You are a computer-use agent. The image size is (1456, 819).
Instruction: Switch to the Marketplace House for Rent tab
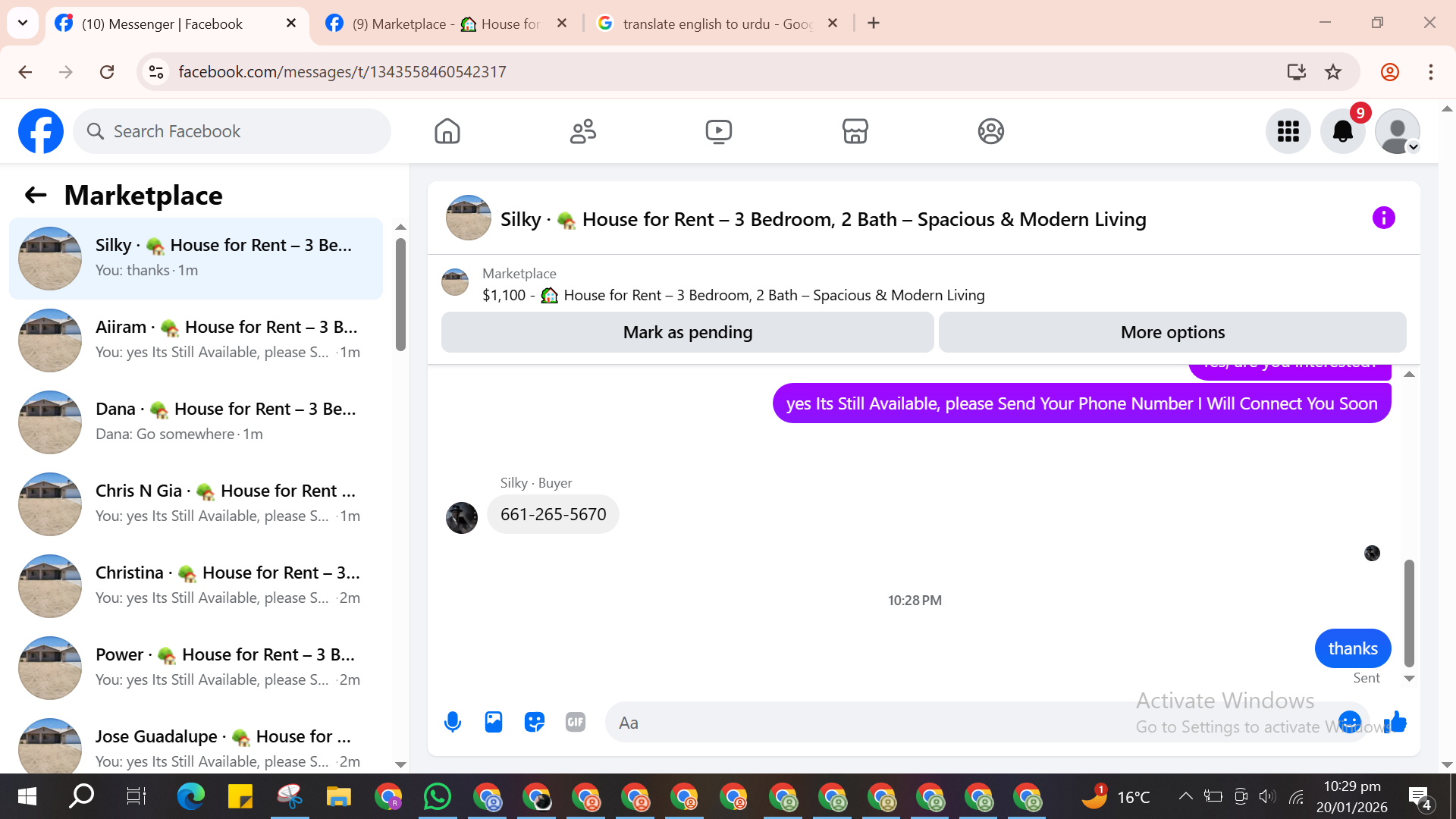pyautogui.click(x=447, y=24)
